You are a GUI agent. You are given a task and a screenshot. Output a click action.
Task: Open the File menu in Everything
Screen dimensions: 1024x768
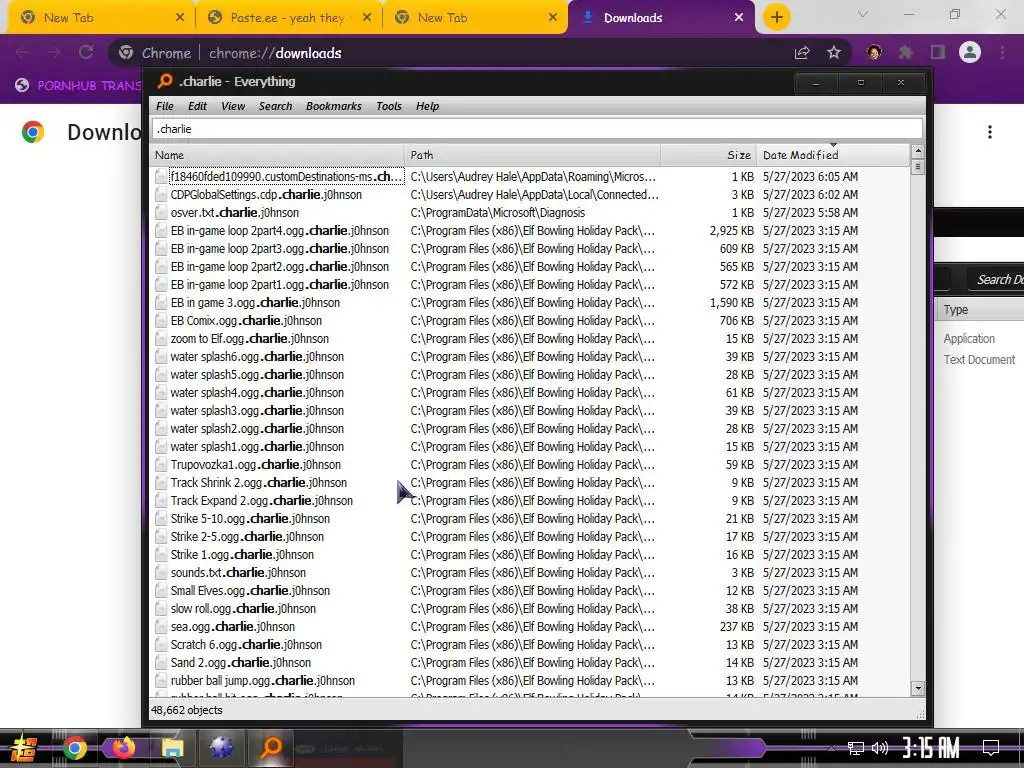[x=165, y=106]
